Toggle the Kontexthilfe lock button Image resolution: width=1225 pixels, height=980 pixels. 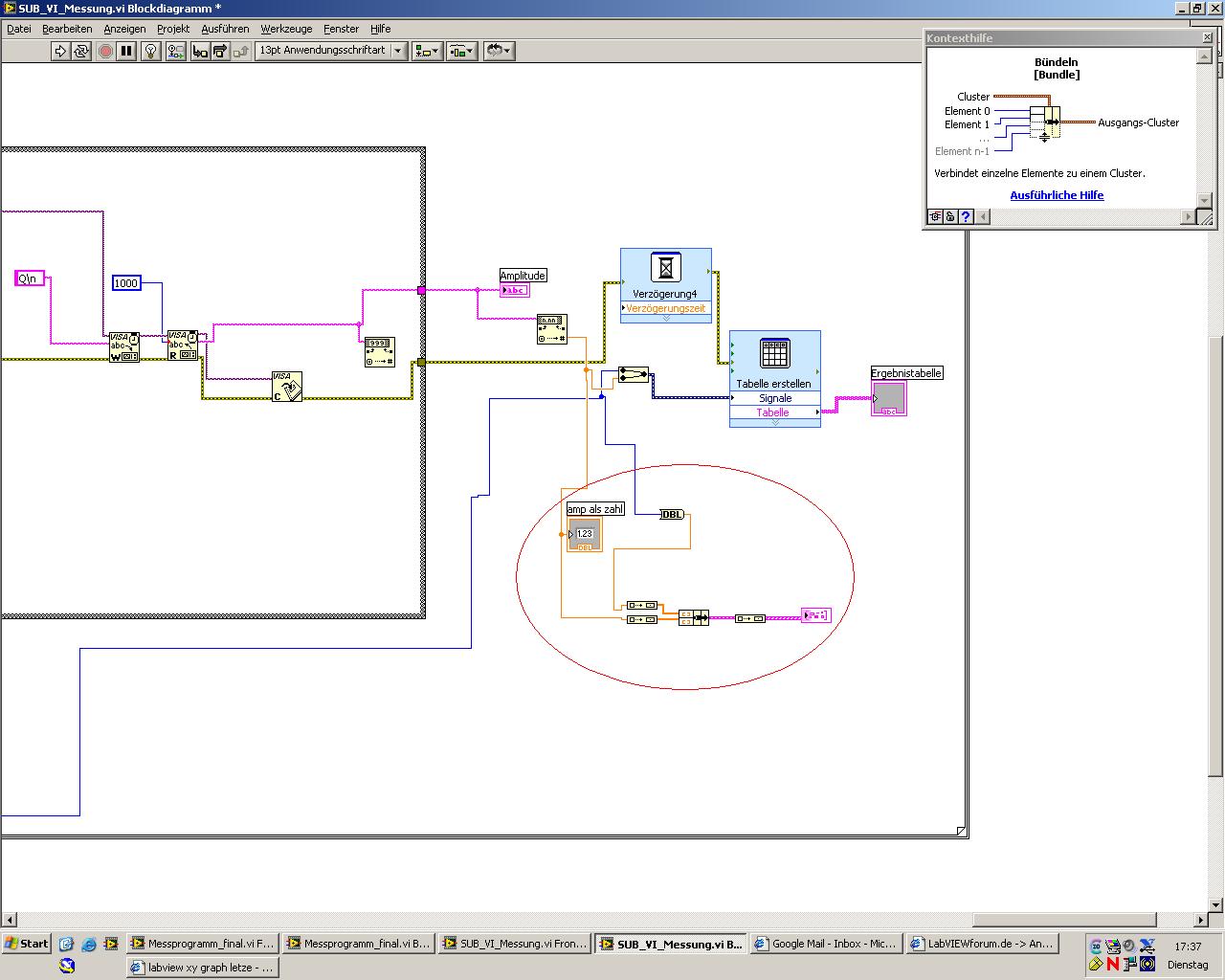coord(950,217)
